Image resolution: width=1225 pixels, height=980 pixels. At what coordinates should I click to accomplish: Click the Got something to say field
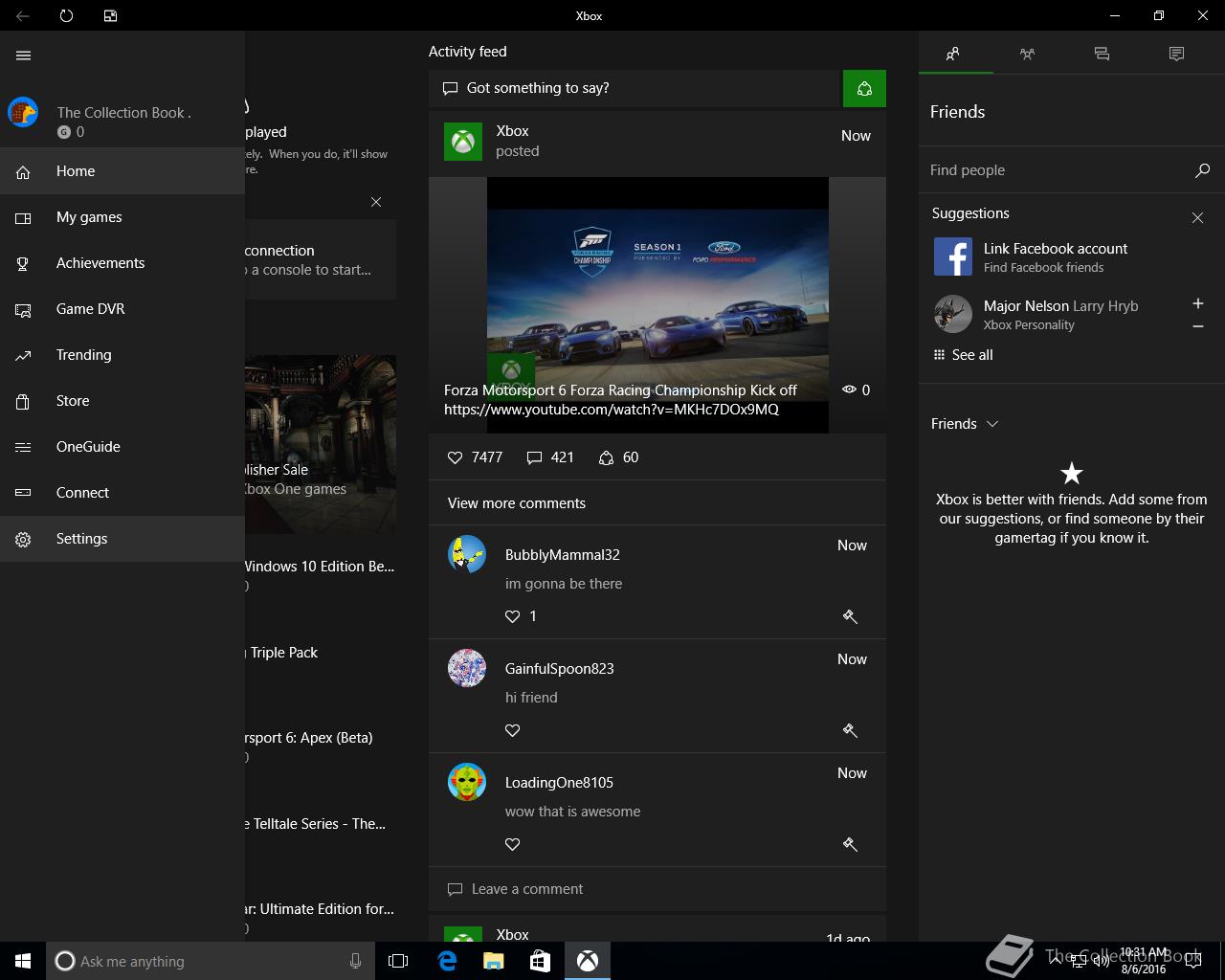pyautogui.click(x=635, y=88)
